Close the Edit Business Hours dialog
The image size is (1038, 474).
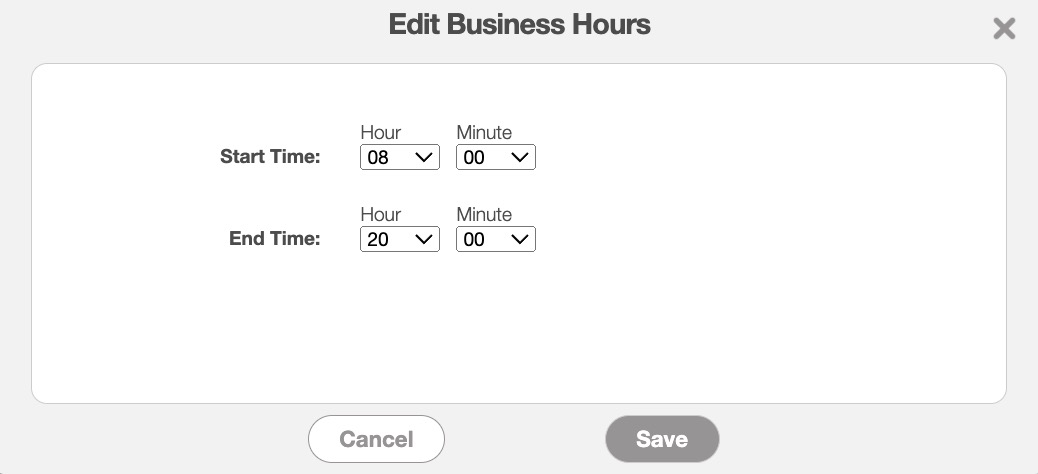(x=1004, y=29)
